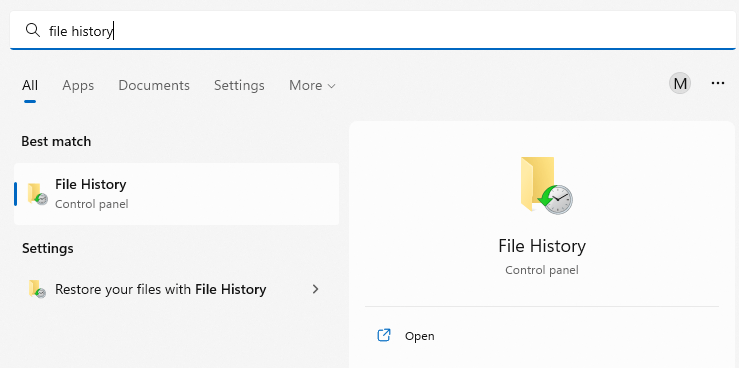Click the 'Settings' section heading text
This screenshot has width=739, height=368.
[x=48, y=248]
